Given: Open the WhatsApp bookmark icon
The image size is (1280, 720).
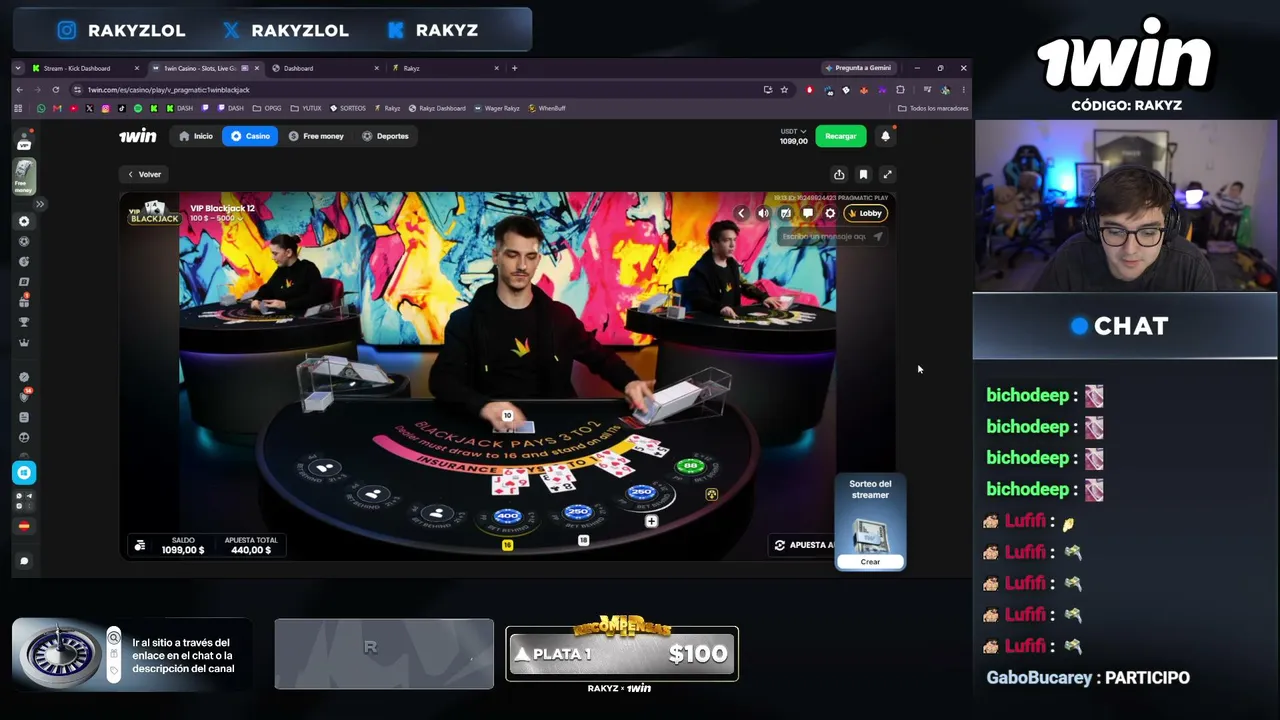Looking at the screenshot, I should coord(41,108).
